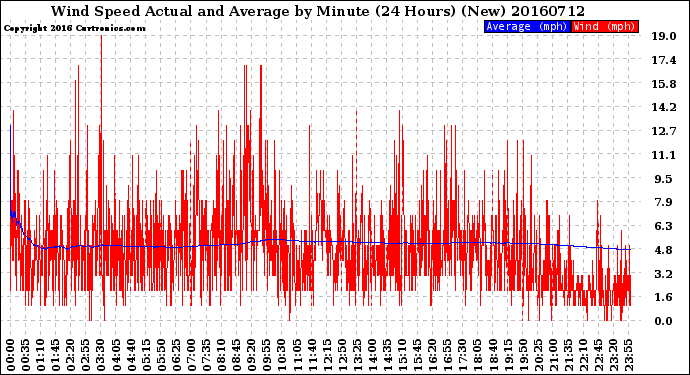Click the 9.5 y-axis label
This screenshot has height=375, width=690.
(663, 179)
